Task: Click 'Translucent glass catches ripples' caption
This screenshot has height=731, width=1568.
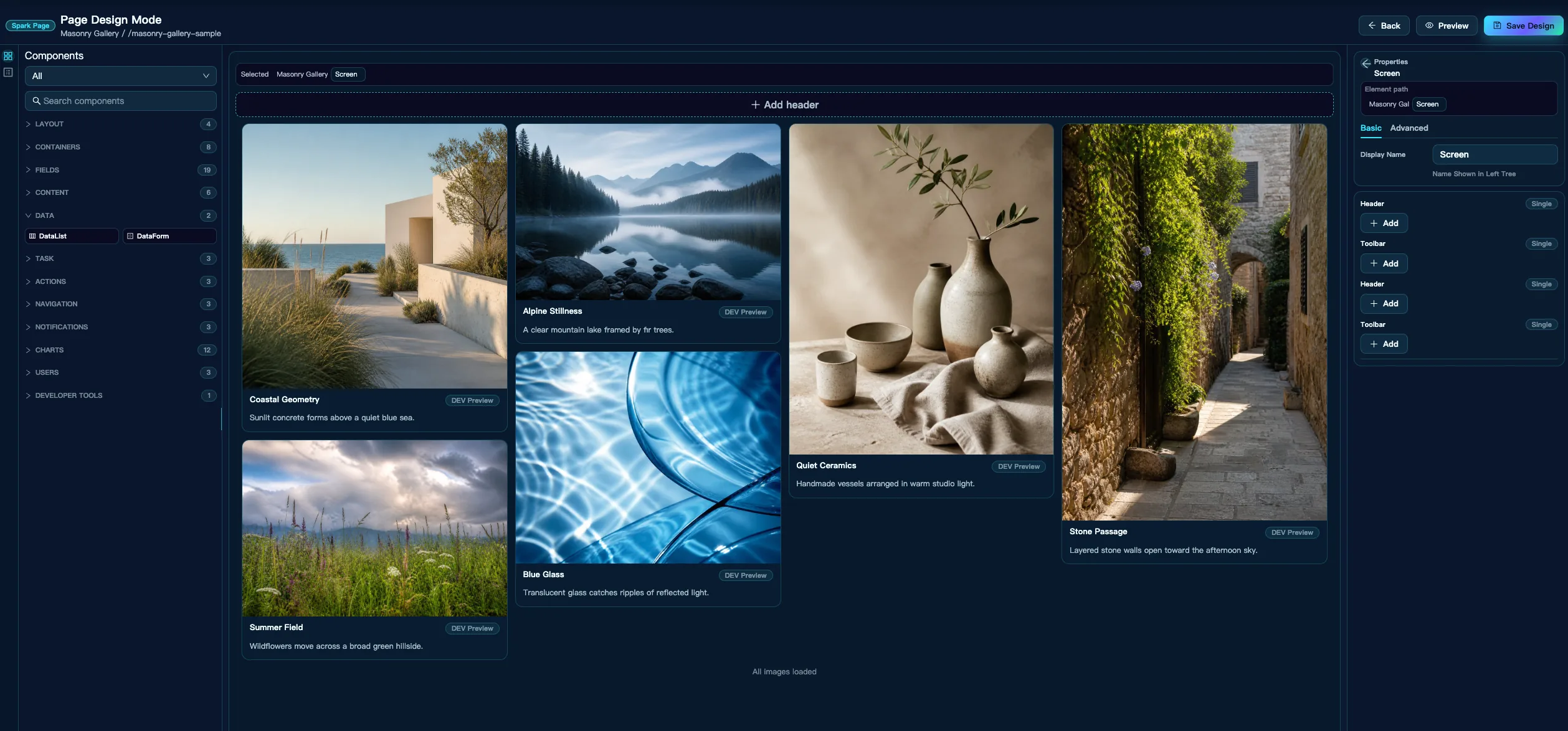Action: point(615,593)
